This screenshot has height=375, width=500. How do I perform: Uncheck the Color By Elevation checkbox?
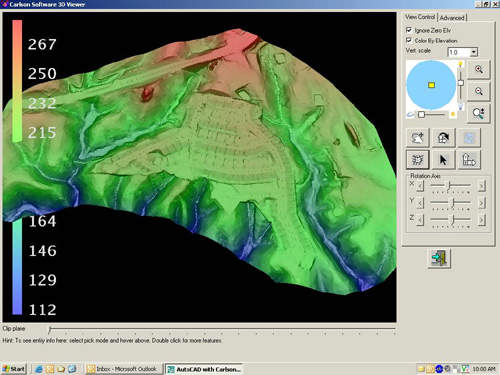pos(409,40)
